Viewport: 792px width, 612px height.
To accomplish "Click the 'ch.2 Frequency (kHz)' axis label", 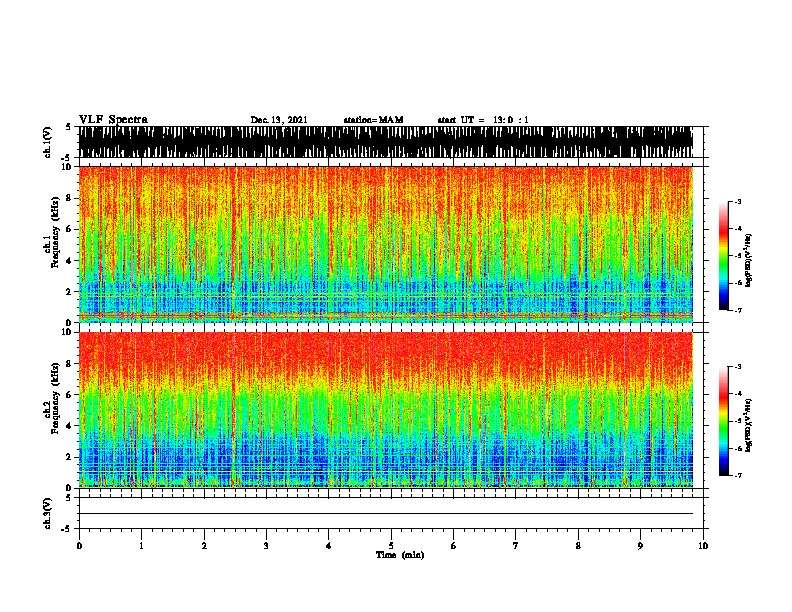I will pos(51,398).
